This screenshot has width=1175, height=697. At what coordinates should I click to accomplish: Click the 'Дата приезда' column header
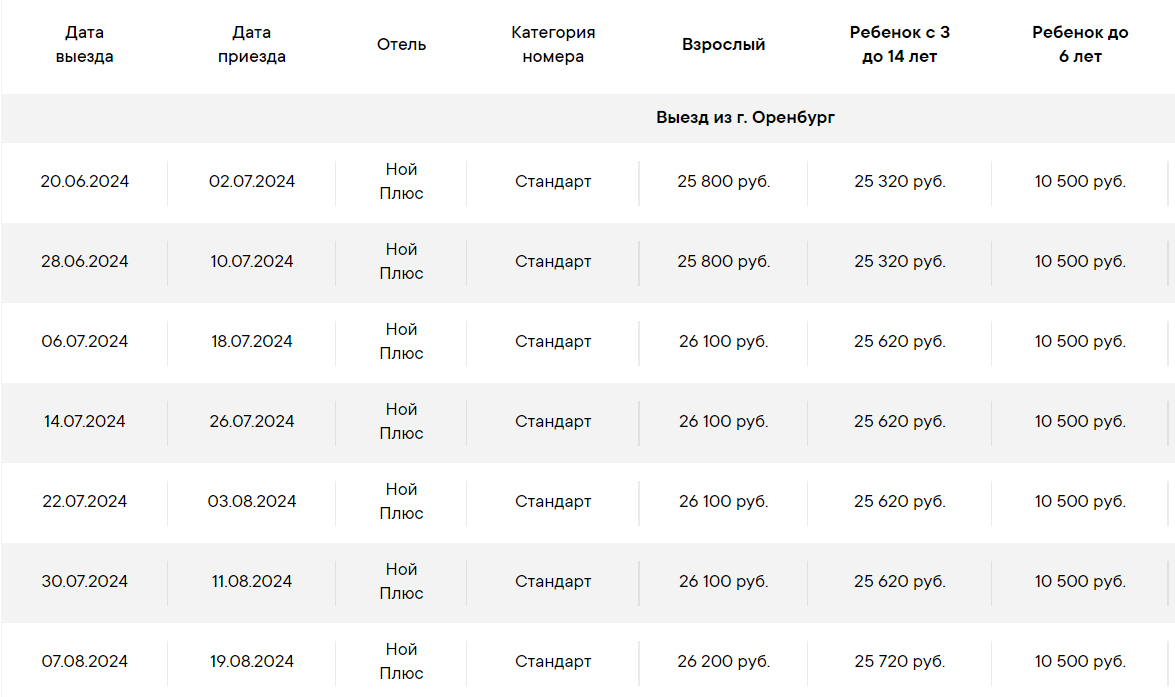(252, 44)
